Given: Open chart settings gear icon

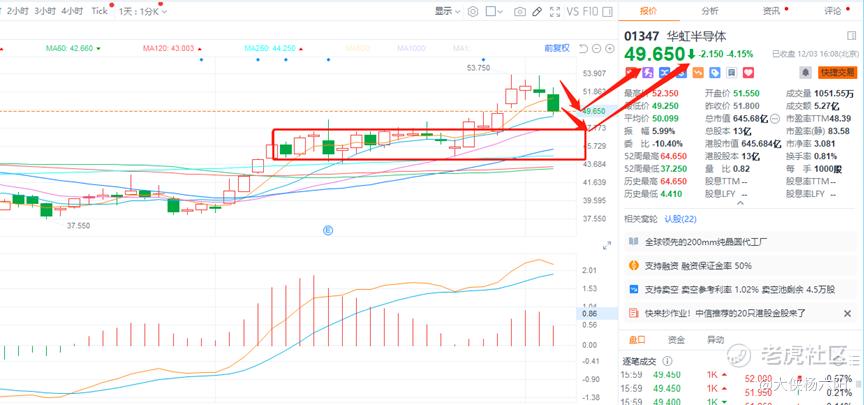Looking at the screenshot, I should (473, 12).
